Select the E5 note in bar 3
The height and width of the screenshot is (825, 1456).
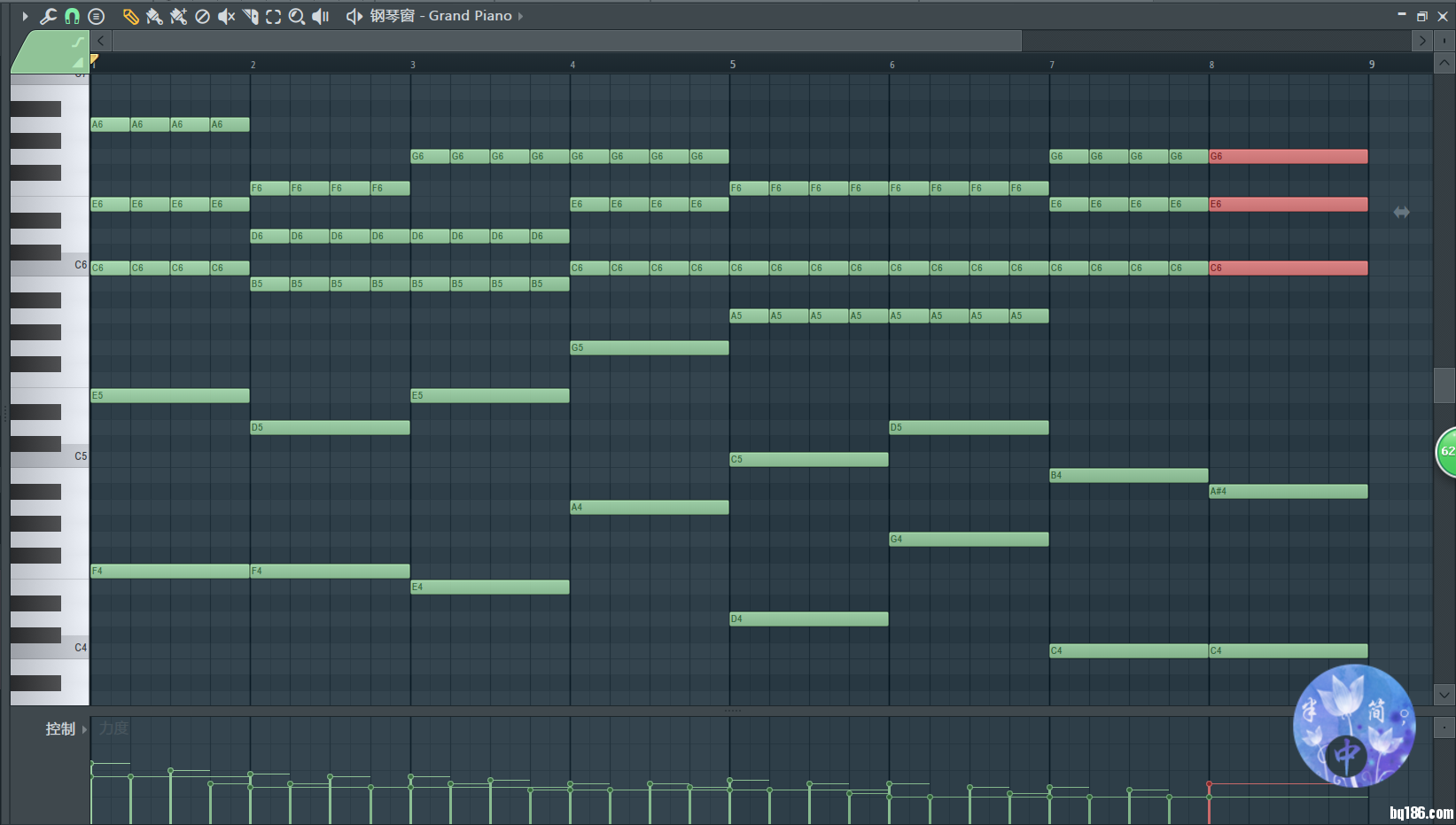point(490,395)
